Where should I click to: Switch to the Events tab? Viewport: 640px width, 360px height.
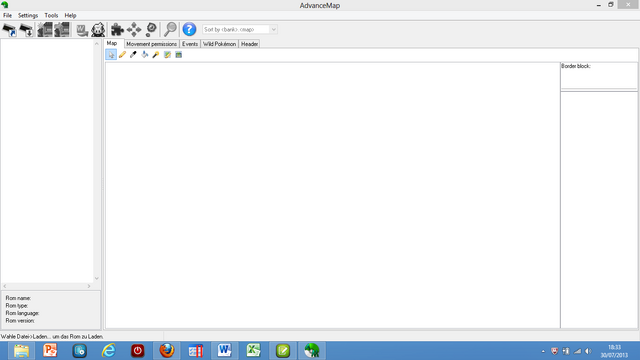[190, 44]
